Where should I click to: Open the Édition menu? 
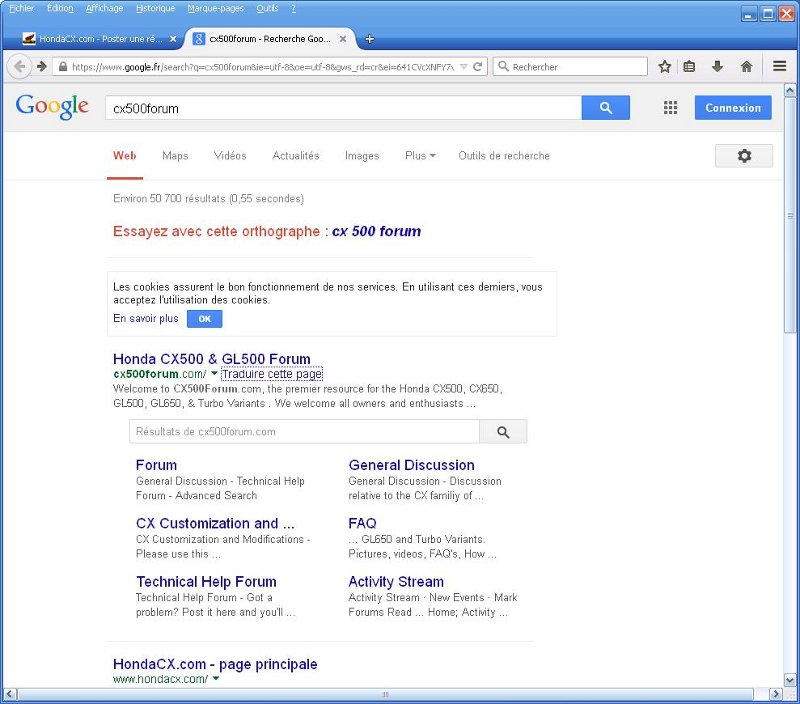pyautogui.click(x=60, y=8)
